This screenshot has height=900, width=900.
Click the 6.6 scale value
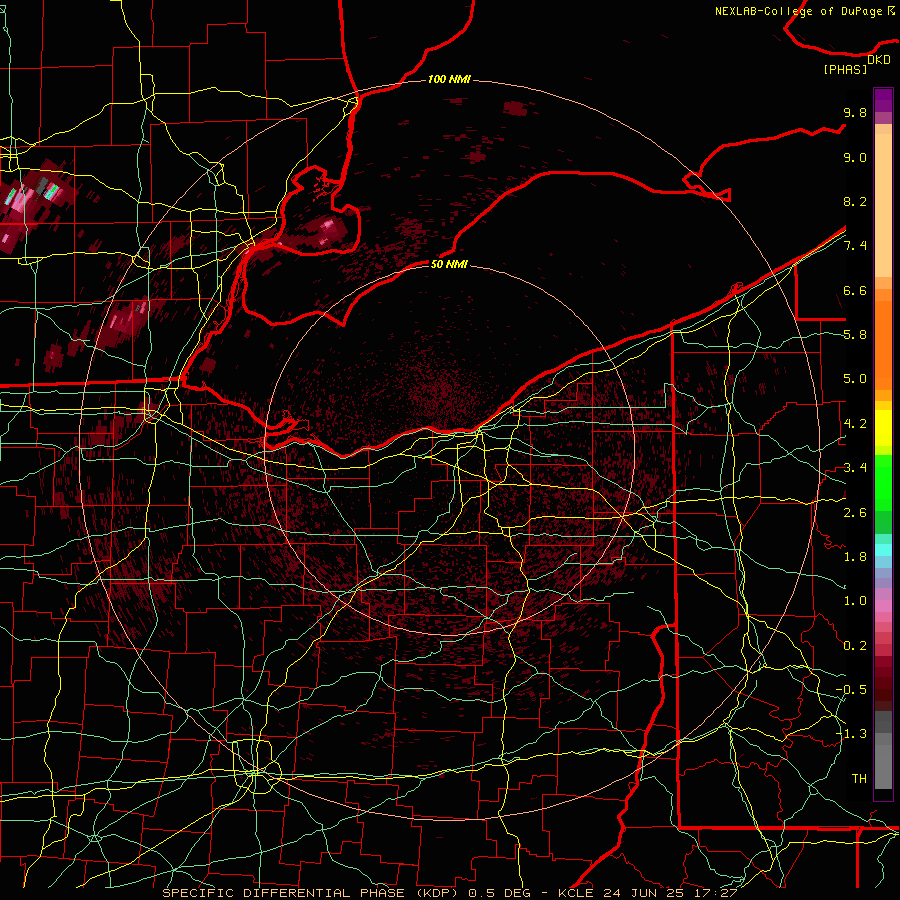coord(855,290)
